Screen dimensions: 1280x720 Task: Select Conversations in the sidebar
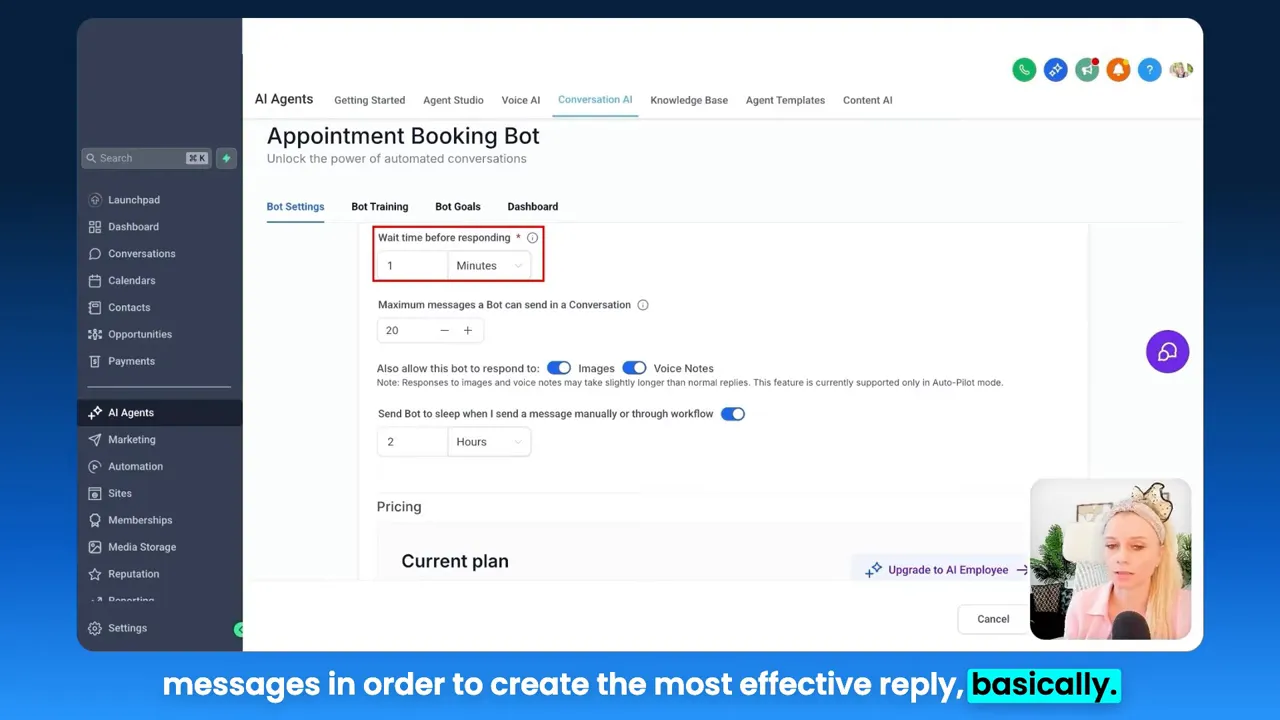pos(141,253)
